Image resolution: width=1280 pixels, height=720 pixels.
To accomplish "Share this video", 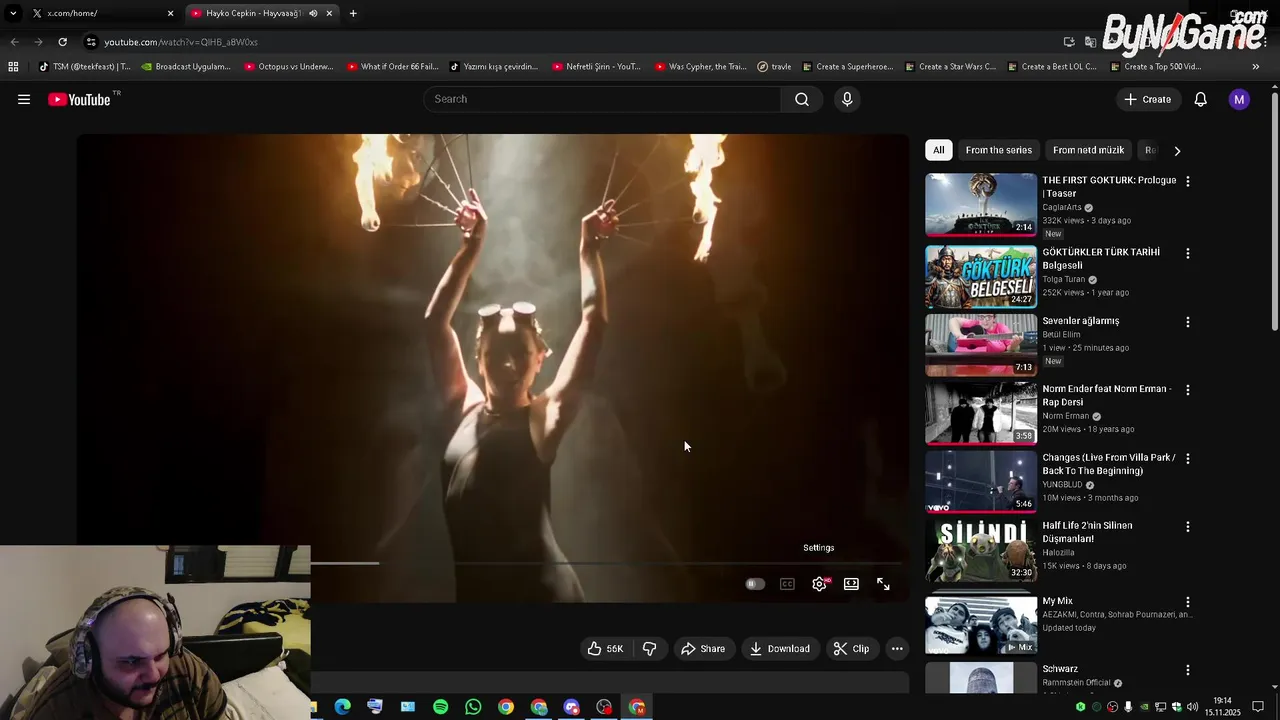I will coord(703,649).
